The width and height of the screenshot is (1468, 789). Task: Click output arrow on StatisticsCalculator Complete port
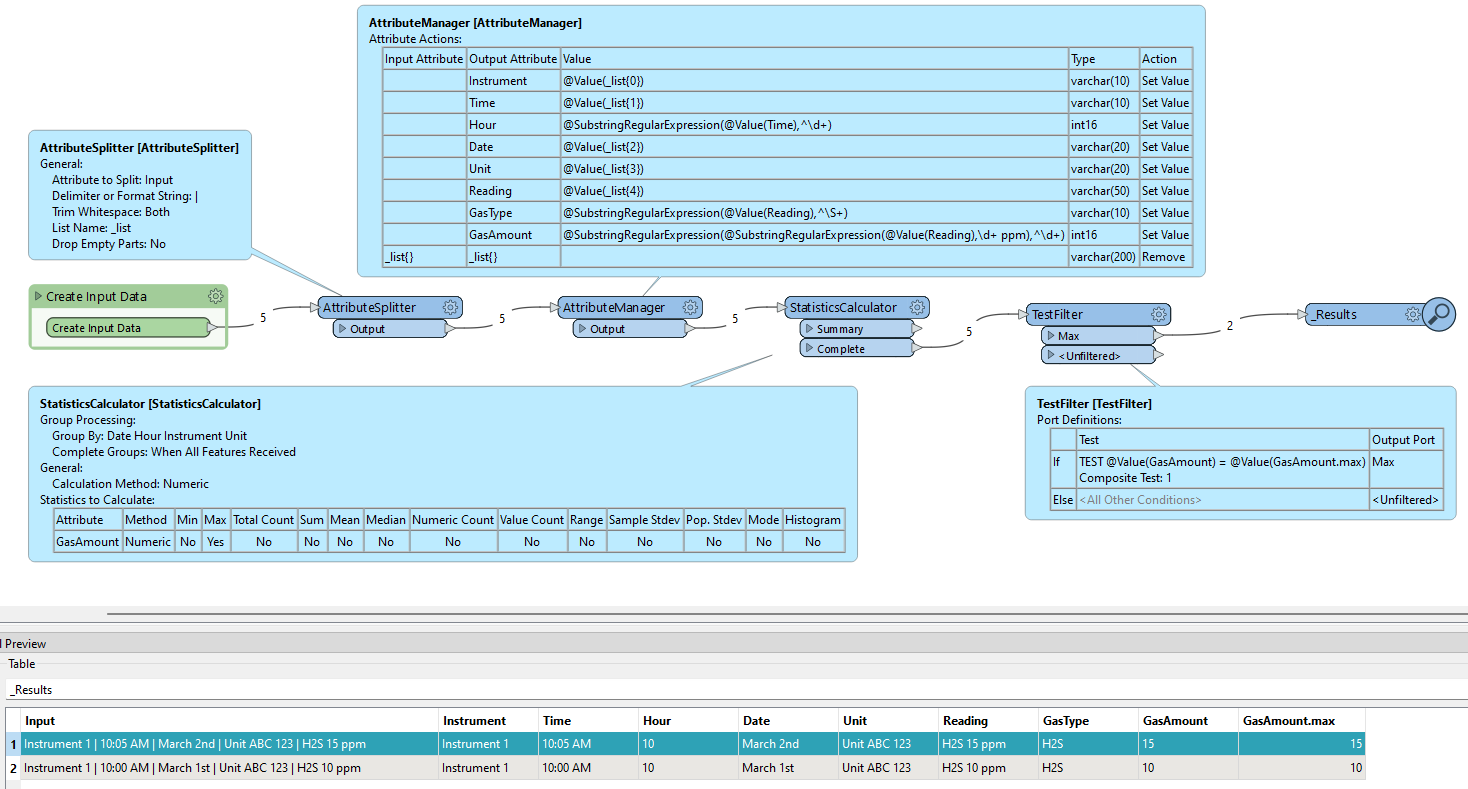(917, 349)
